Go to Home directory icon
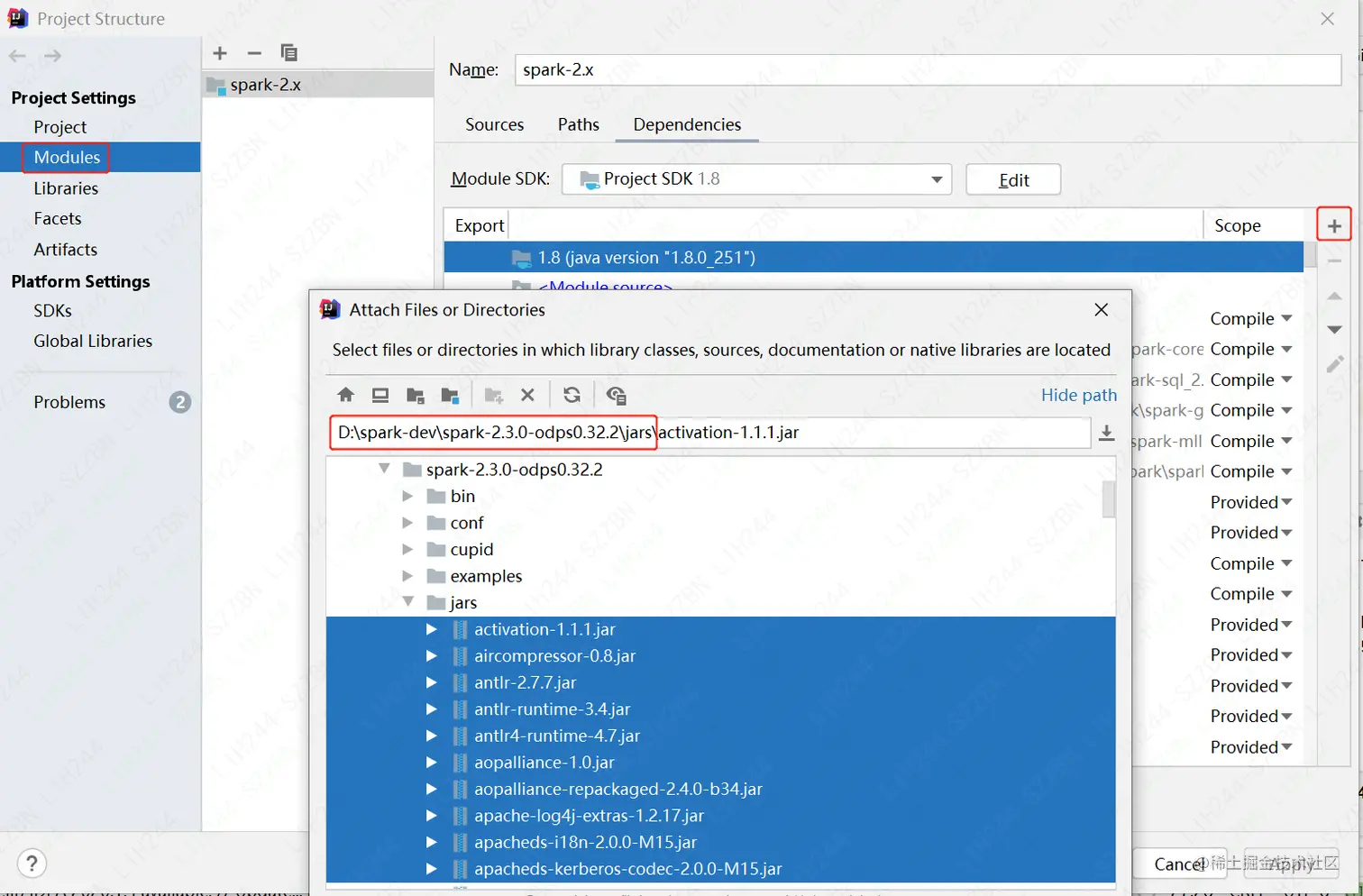 [345, 395]
